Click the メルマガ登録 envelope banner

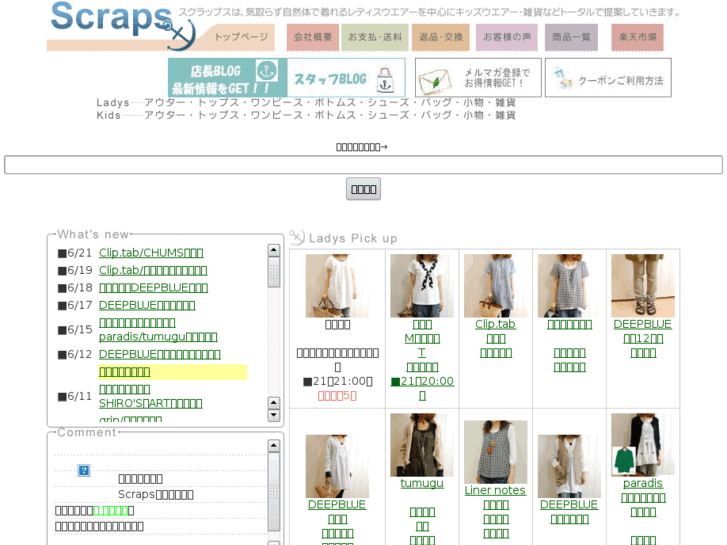point(478,77)
